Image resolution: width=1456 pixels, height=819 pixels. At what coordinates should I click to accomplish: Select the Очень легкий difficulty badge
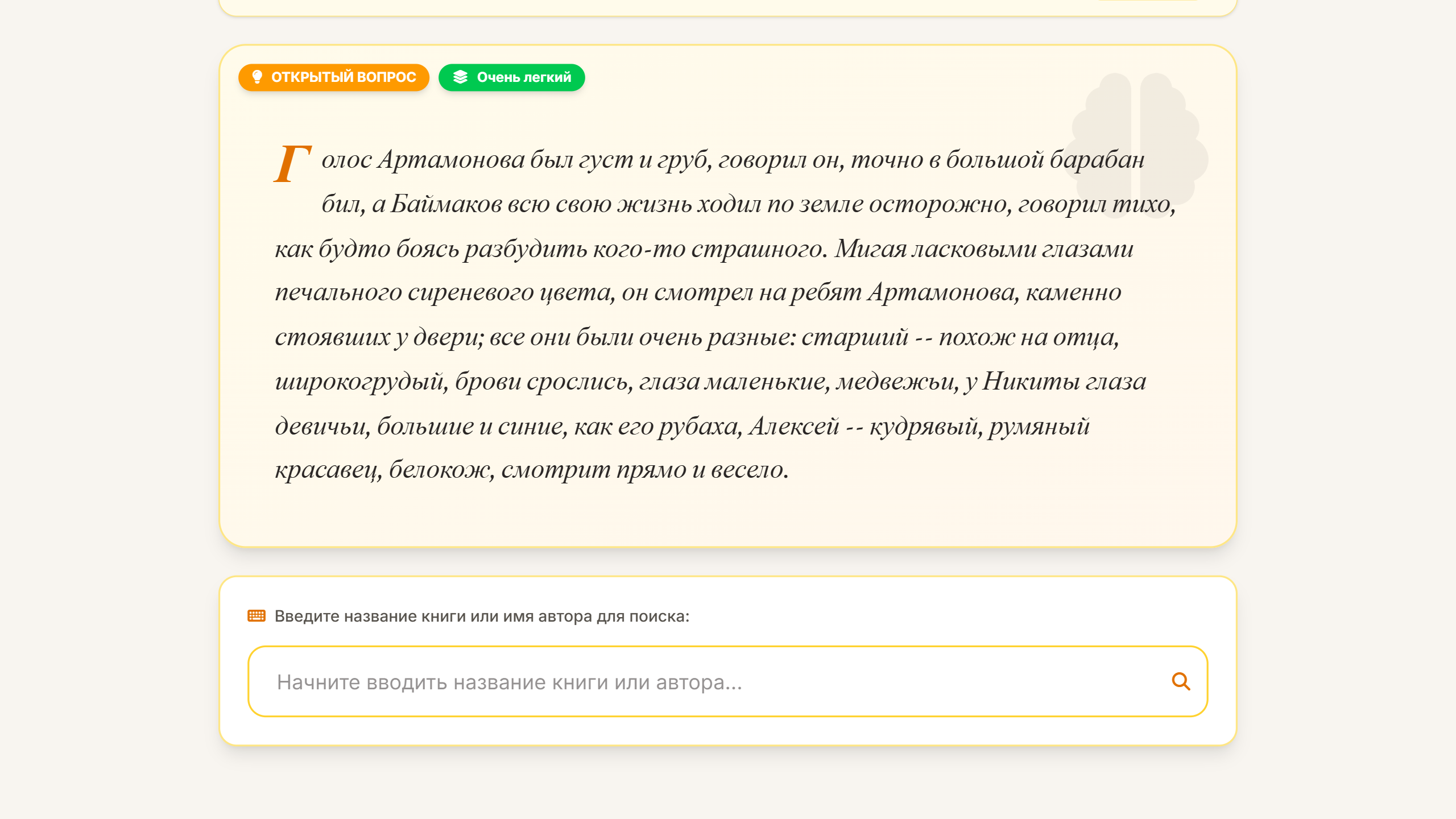[x=510, y=77]
